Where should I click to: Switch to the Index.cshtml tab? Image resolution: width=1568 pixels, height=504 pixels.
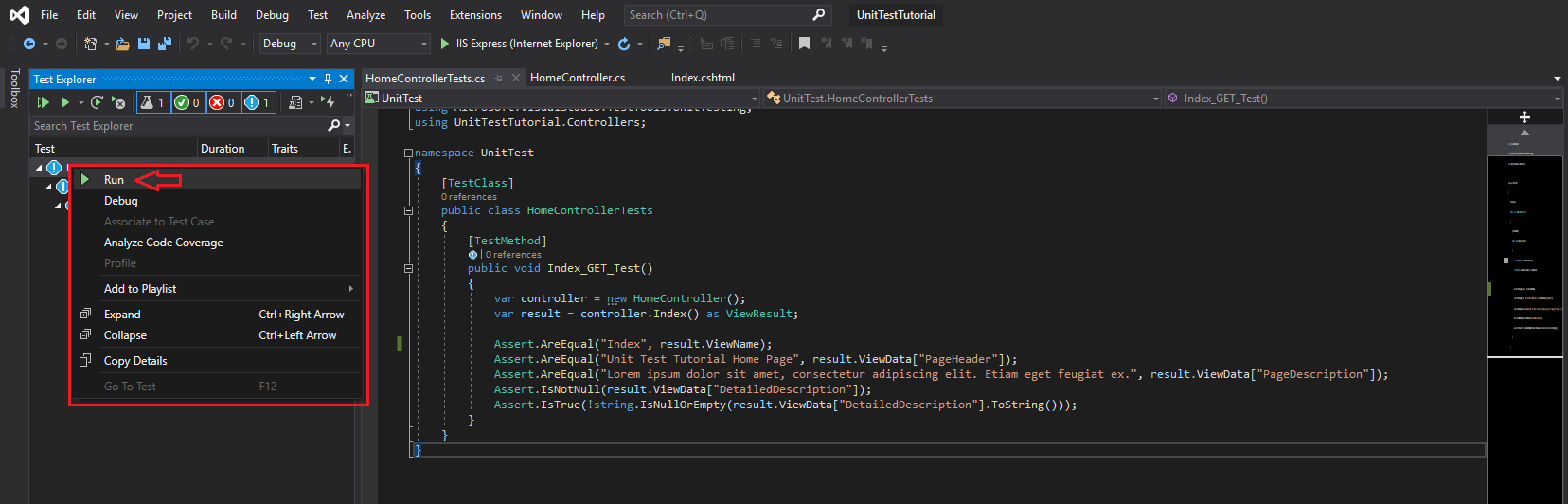click(x=703, y=78)
